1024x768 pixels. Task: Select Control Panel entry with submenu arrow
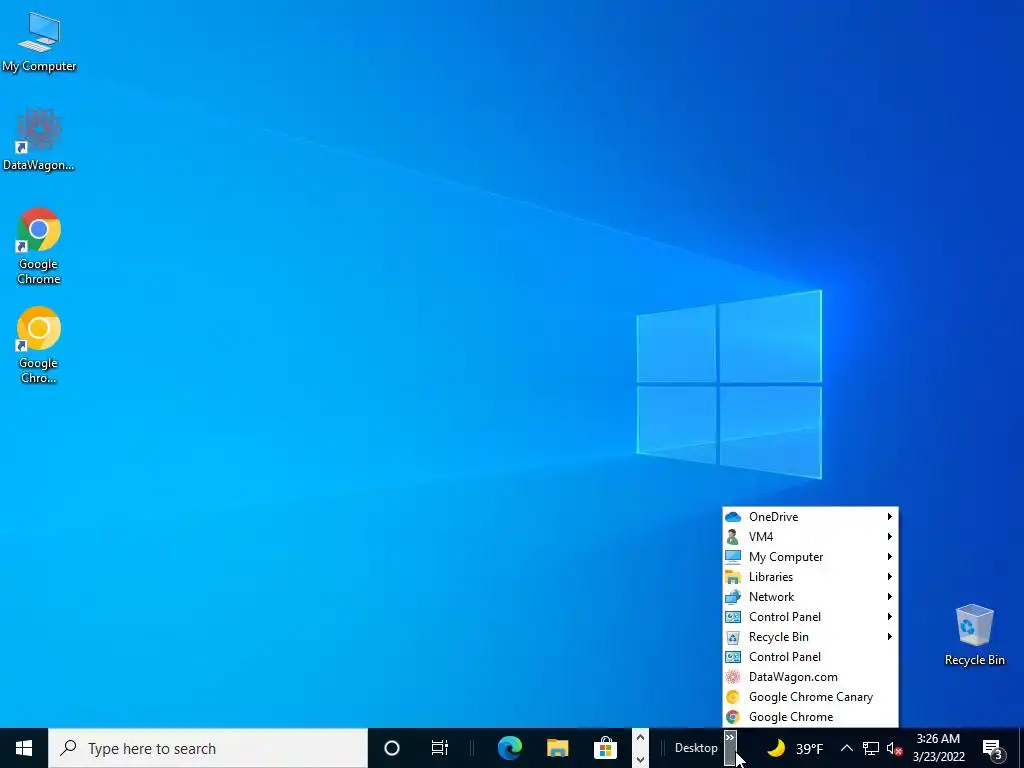pyautogui.click(x=810, y=617)
